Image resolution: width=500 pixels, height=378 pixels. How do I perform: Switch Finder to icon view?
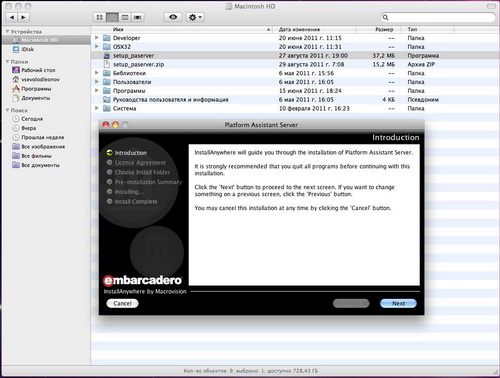click(x=99, y=17)
